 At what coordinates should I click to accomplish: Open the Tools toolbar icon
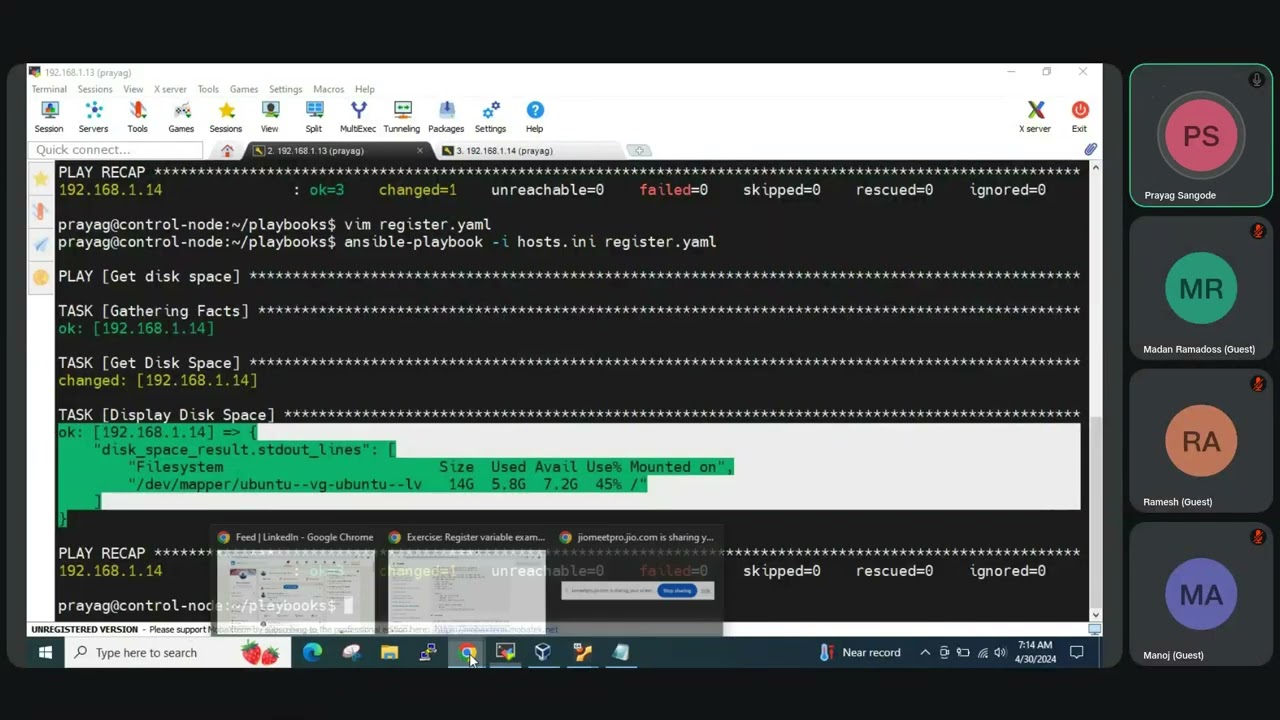coord(137,116)
